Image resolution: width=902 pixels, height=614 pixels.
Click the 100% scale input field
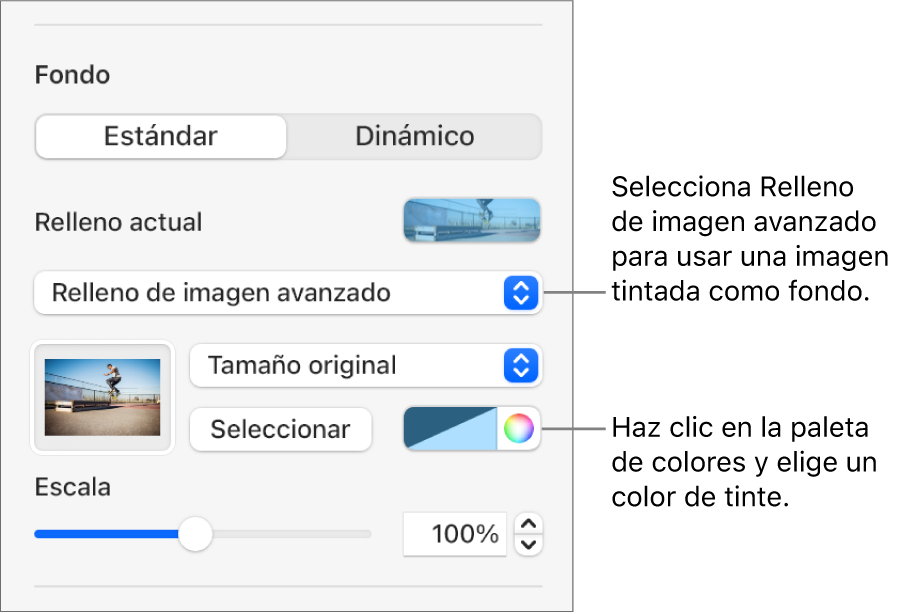click(456, 535)
